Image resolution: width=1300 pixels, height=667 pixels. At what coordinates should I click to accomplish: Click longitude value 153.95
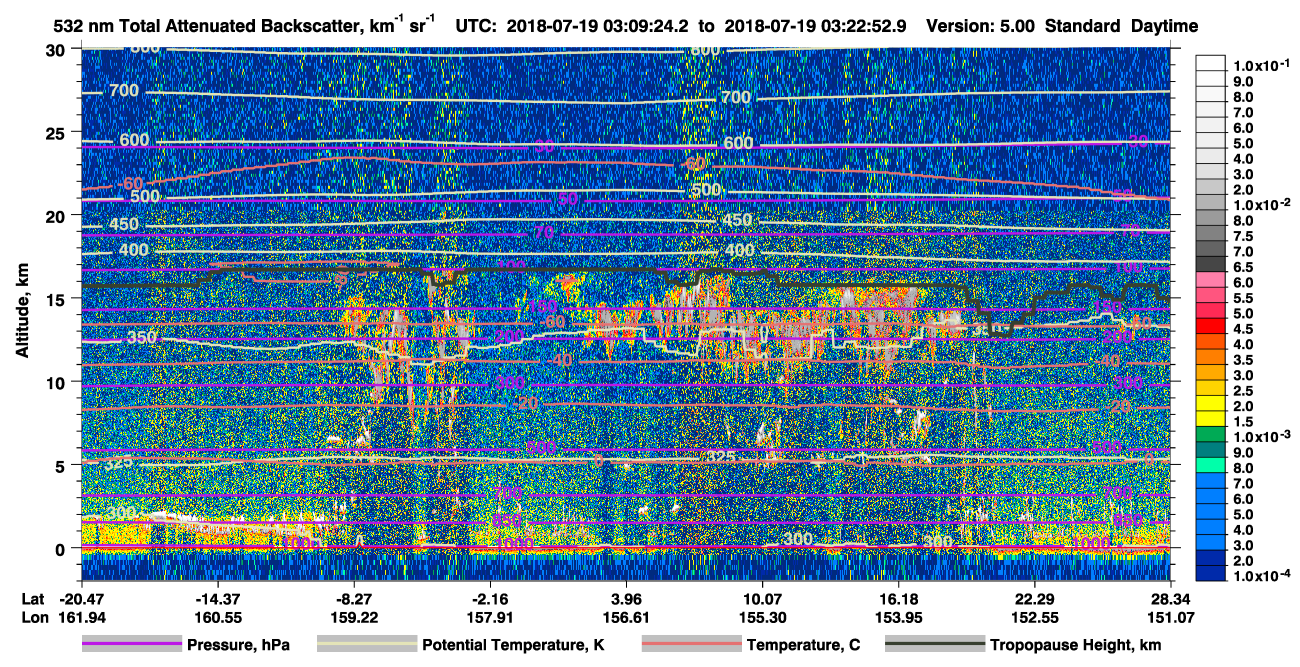tap(898, 617)
